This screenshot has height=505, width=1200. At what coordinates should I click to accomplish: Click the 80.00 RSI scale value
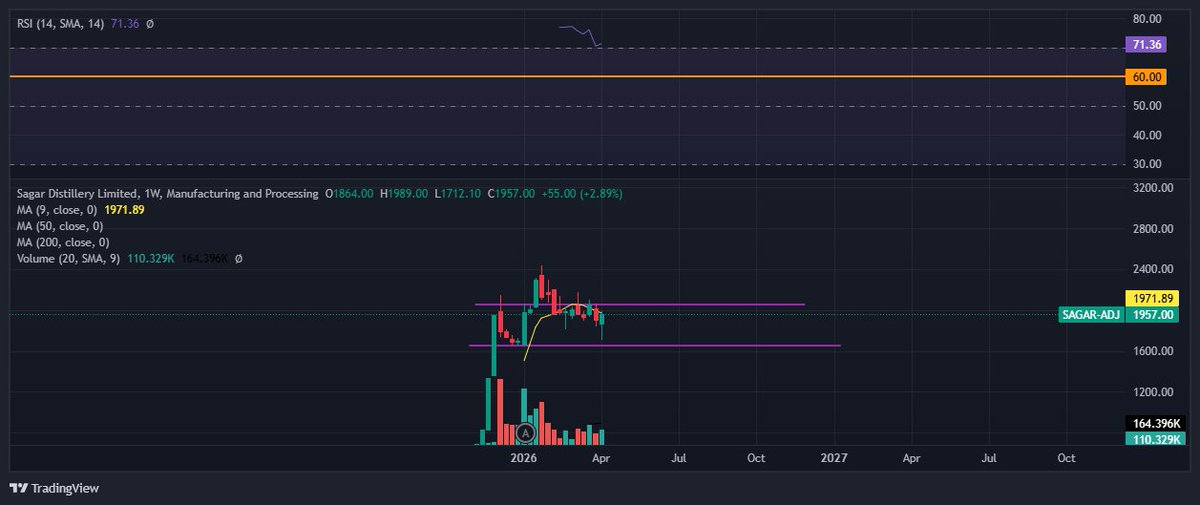1146,18
